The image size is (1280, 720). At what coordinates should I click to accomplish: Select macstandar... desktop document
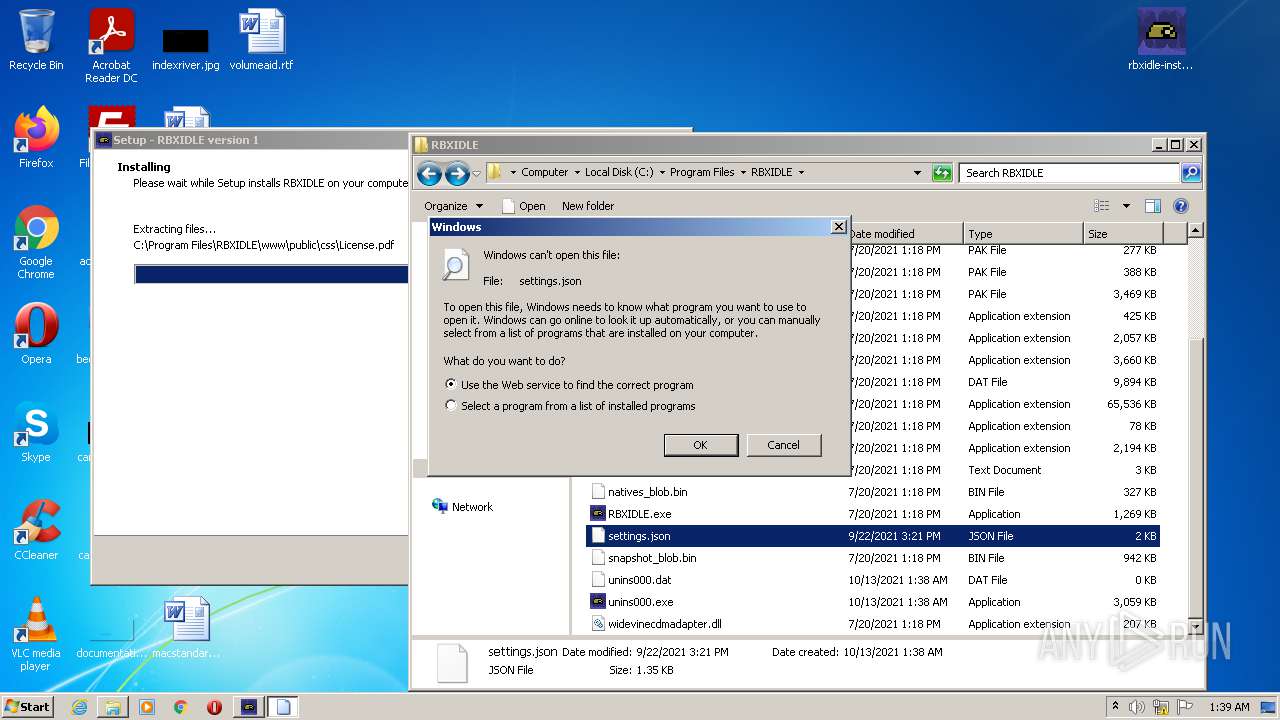pos(186,628)
